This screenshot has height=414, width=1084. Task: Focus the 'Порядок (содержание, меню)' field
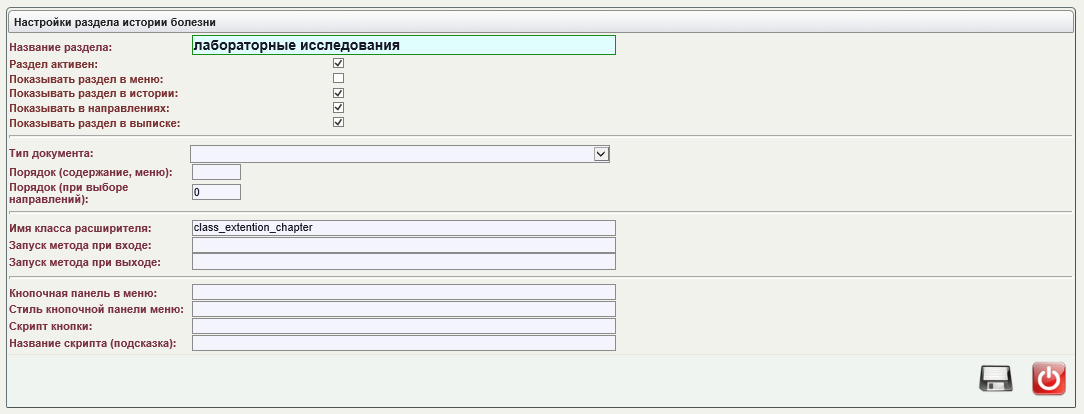click(216, 172)
